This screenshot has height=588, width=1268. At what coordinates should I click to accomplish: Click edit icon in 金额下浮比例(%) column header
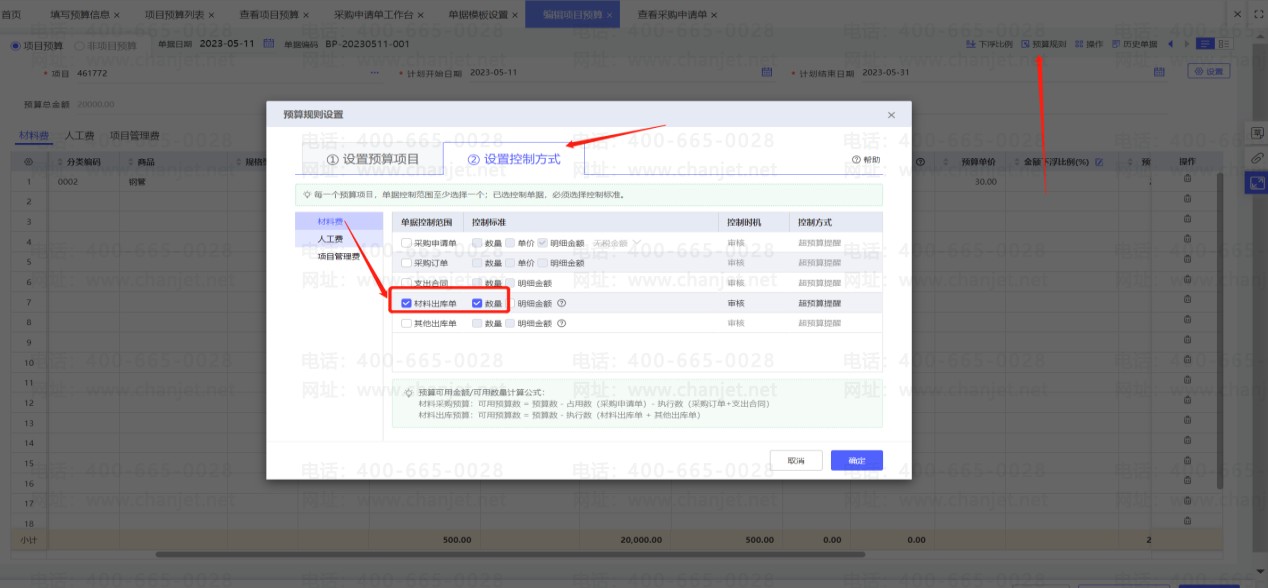1099,161
